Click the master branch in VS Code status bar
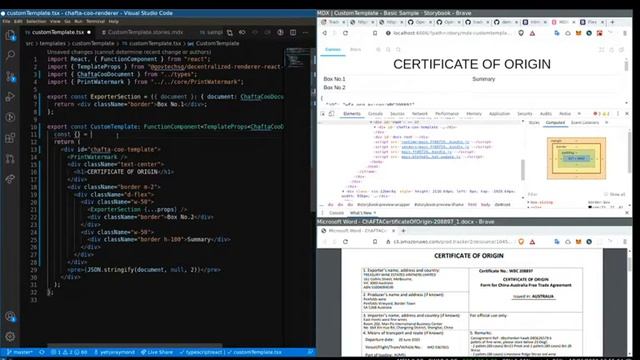The height and width of the screenshot is (360, 640). [20, 352]
